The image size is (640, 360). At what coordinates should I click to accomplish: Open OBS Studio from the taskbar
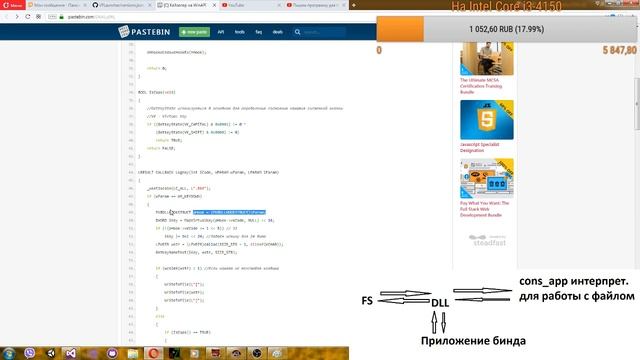tap(257, 353)
